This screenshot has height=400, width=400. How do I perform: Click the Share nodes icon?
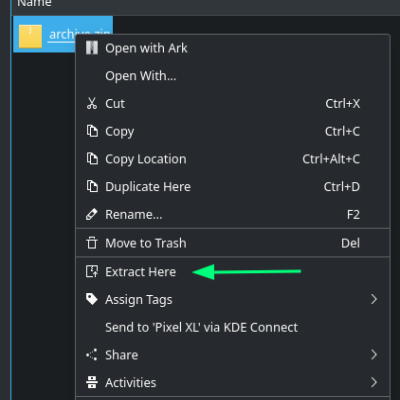pos(92,355)
